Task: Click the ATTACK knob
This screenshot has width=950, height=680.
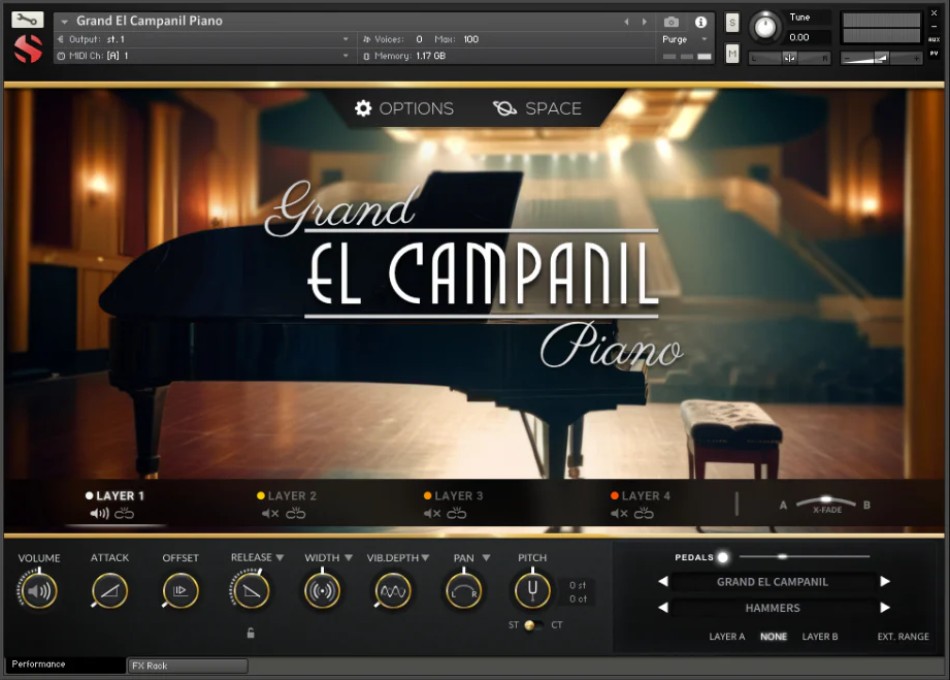Action: [110, 591]
